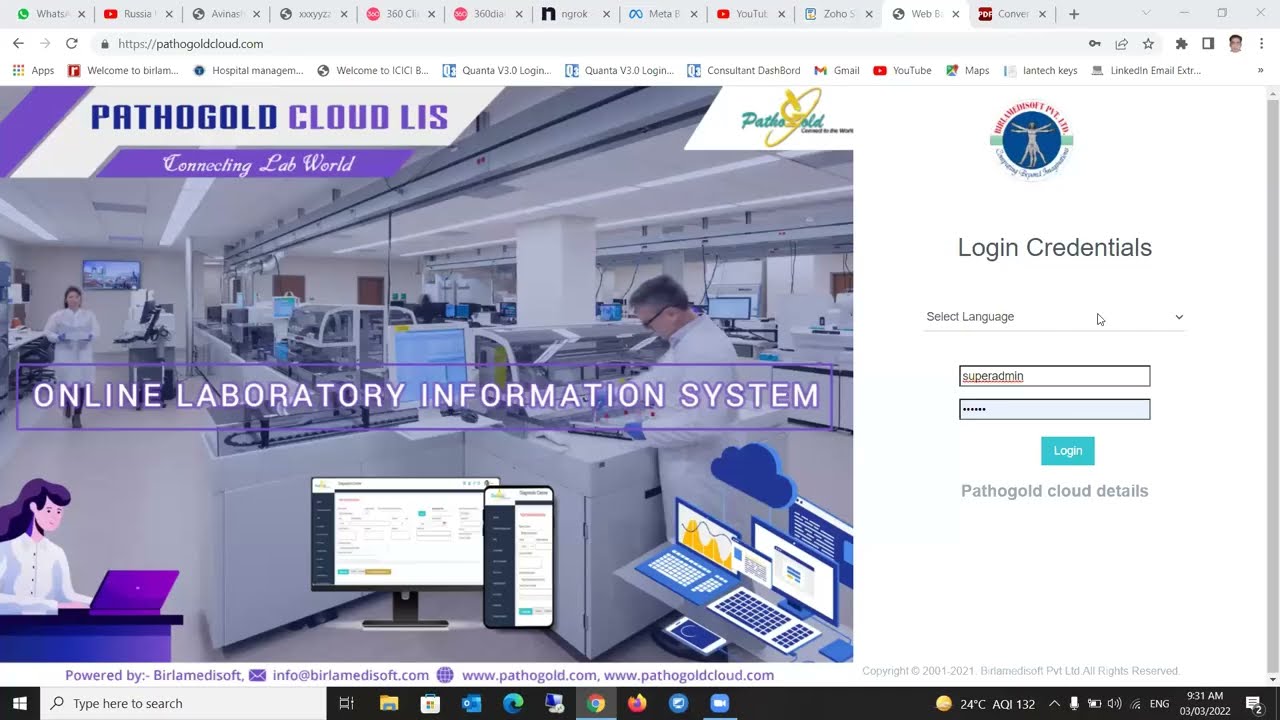
Task: Open Firefox from the taskbar
Action: coord(637,703)
